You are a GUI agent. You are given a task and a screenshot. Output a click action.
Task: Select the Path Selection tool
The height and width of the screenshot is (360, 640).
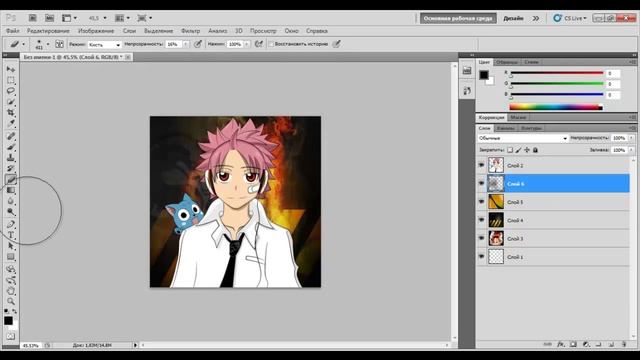click(x=11, y=246)
